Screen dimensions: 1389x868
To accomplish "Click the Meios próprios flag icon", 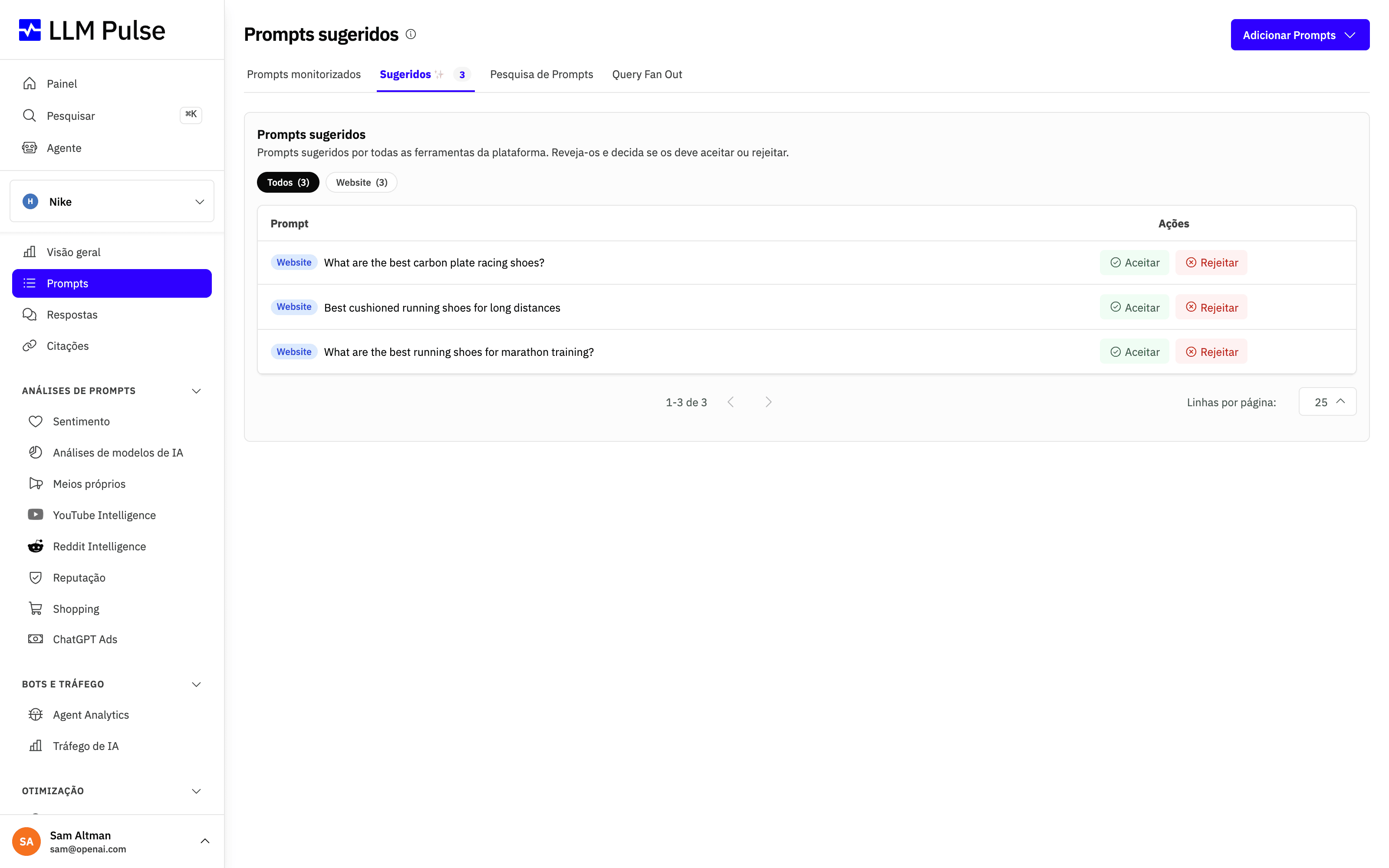I will pos(36,484).
